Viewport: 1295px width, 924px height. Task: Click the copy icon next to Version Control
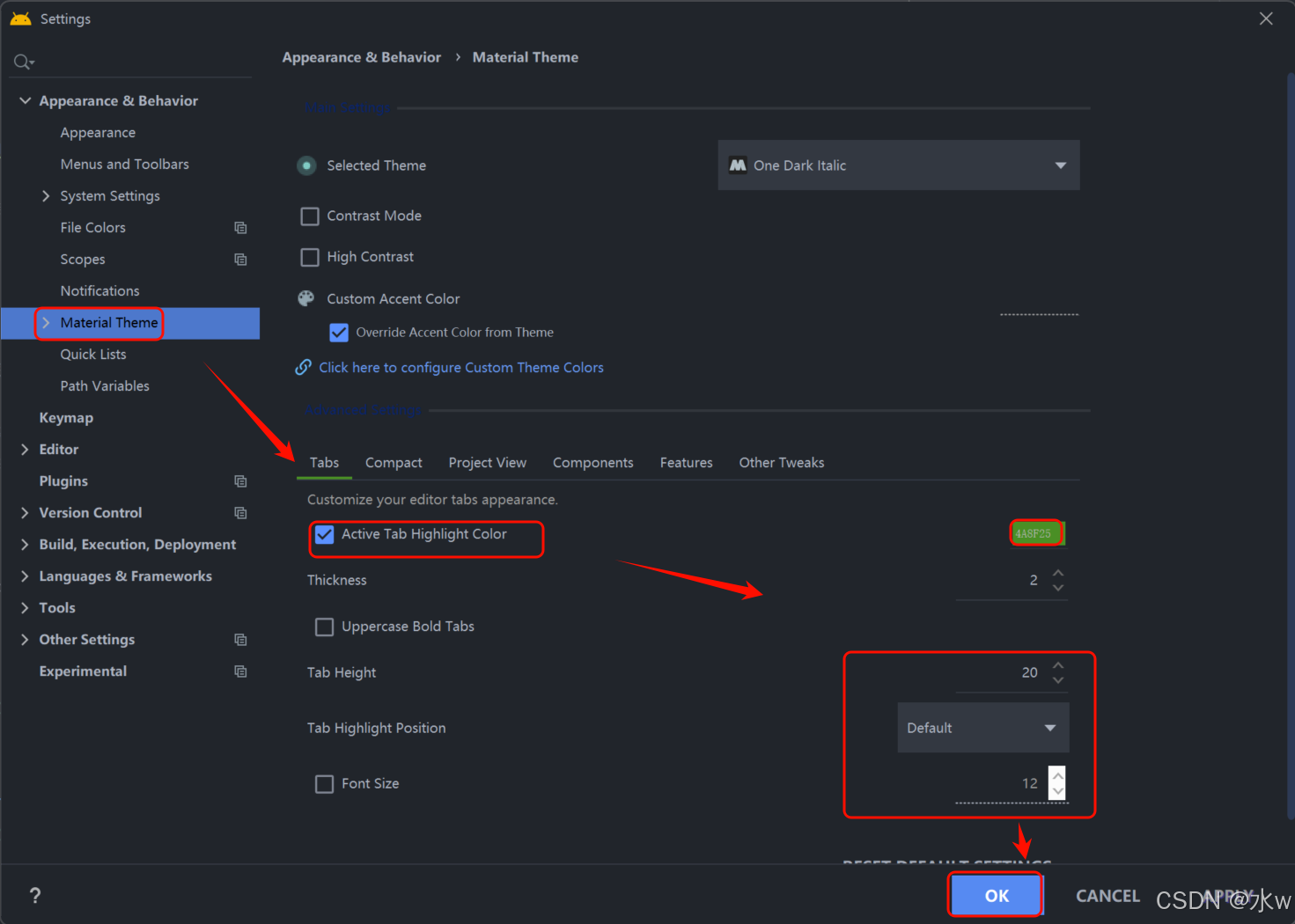coord(240,513)
